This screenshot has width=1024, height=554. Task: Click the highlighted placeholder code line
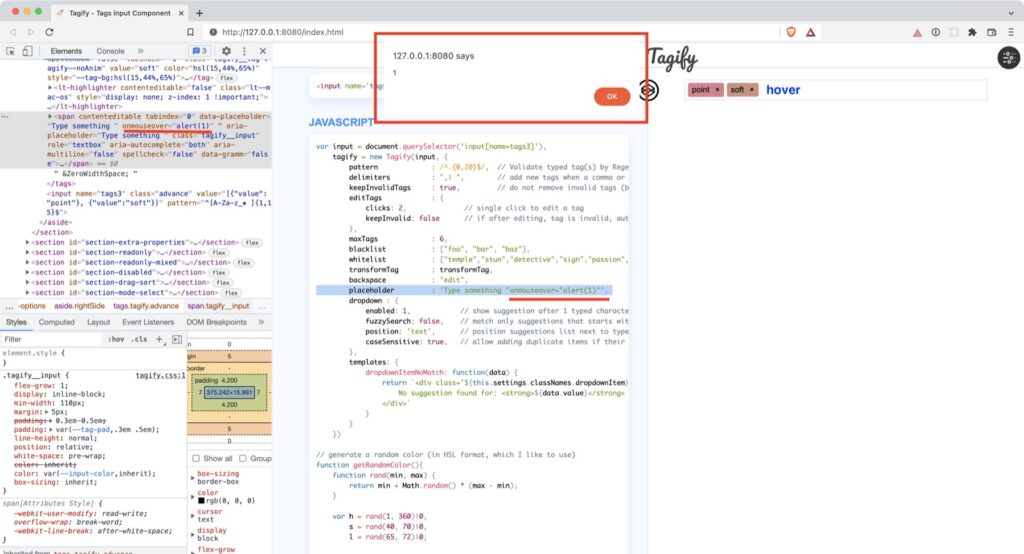(x=462, y=290)
